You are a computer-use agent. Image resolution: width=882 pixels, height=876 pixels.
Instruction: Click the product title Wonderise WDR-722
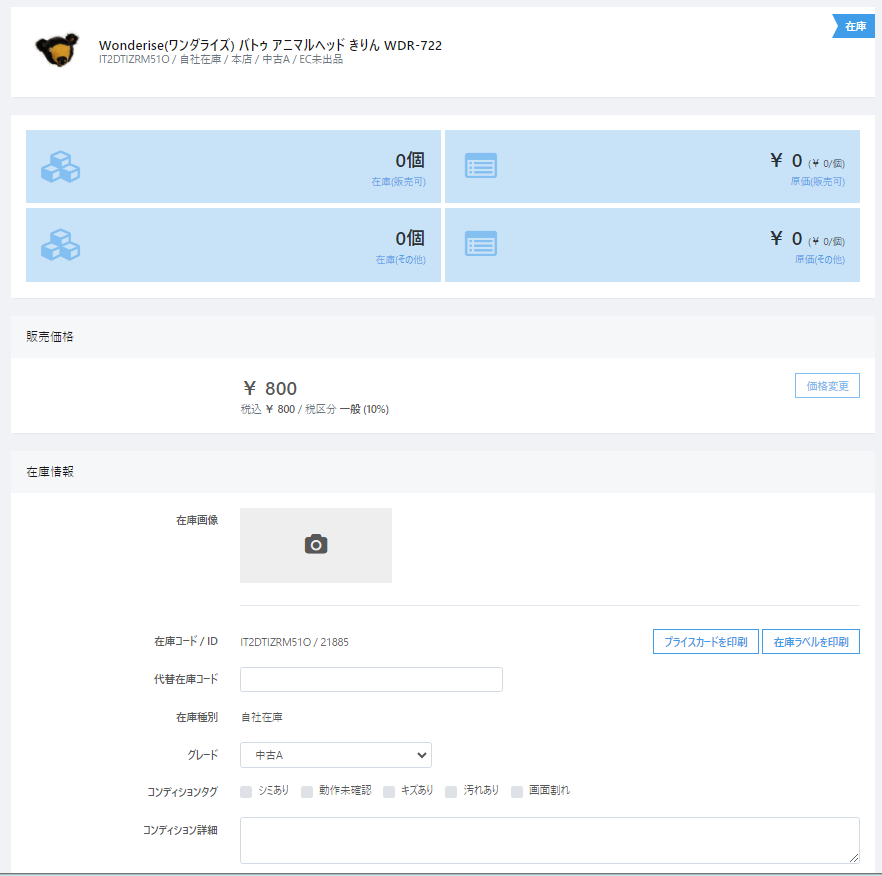pyautogui.click(x=271, y=46)
